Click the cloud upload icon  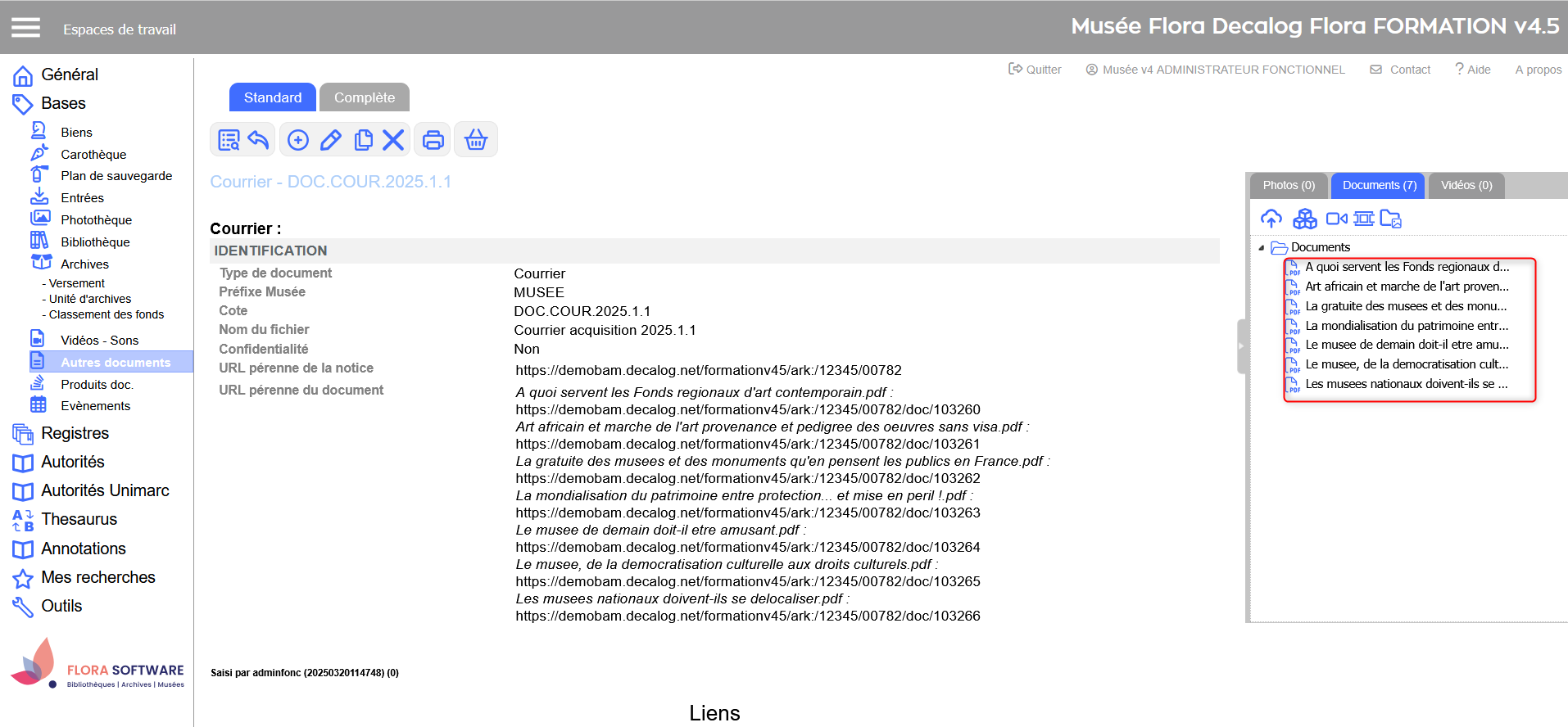1271,219
